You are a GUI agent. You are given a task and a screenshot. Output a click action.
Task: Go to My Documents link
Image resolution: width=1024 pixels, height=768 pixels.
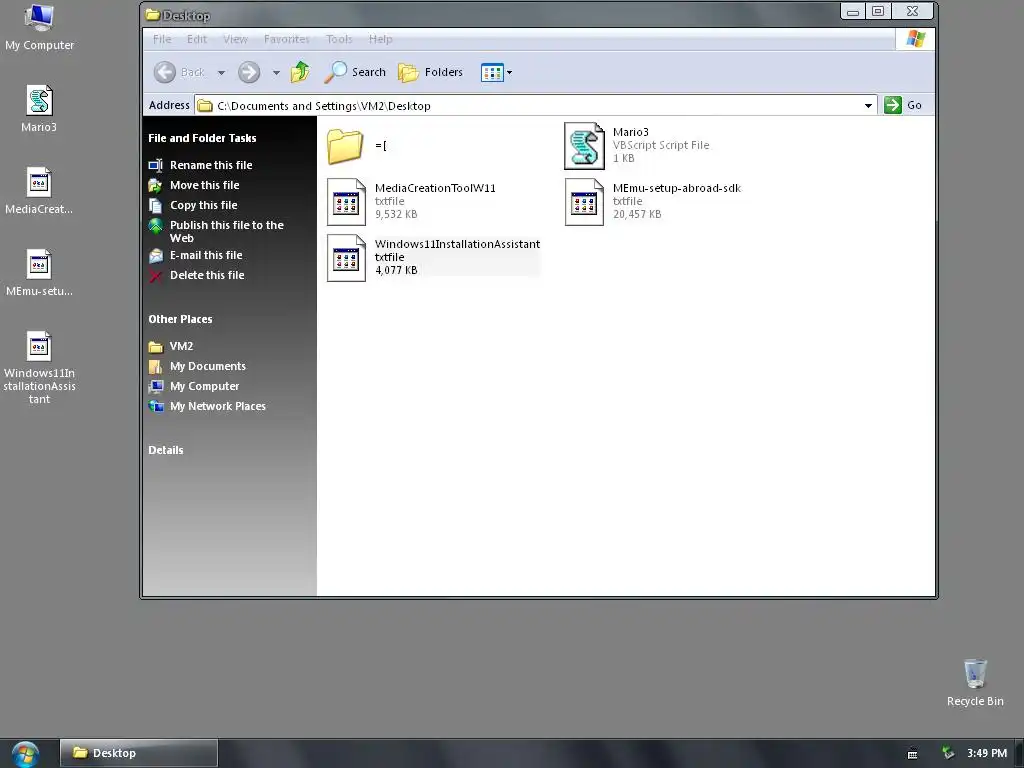208,366
